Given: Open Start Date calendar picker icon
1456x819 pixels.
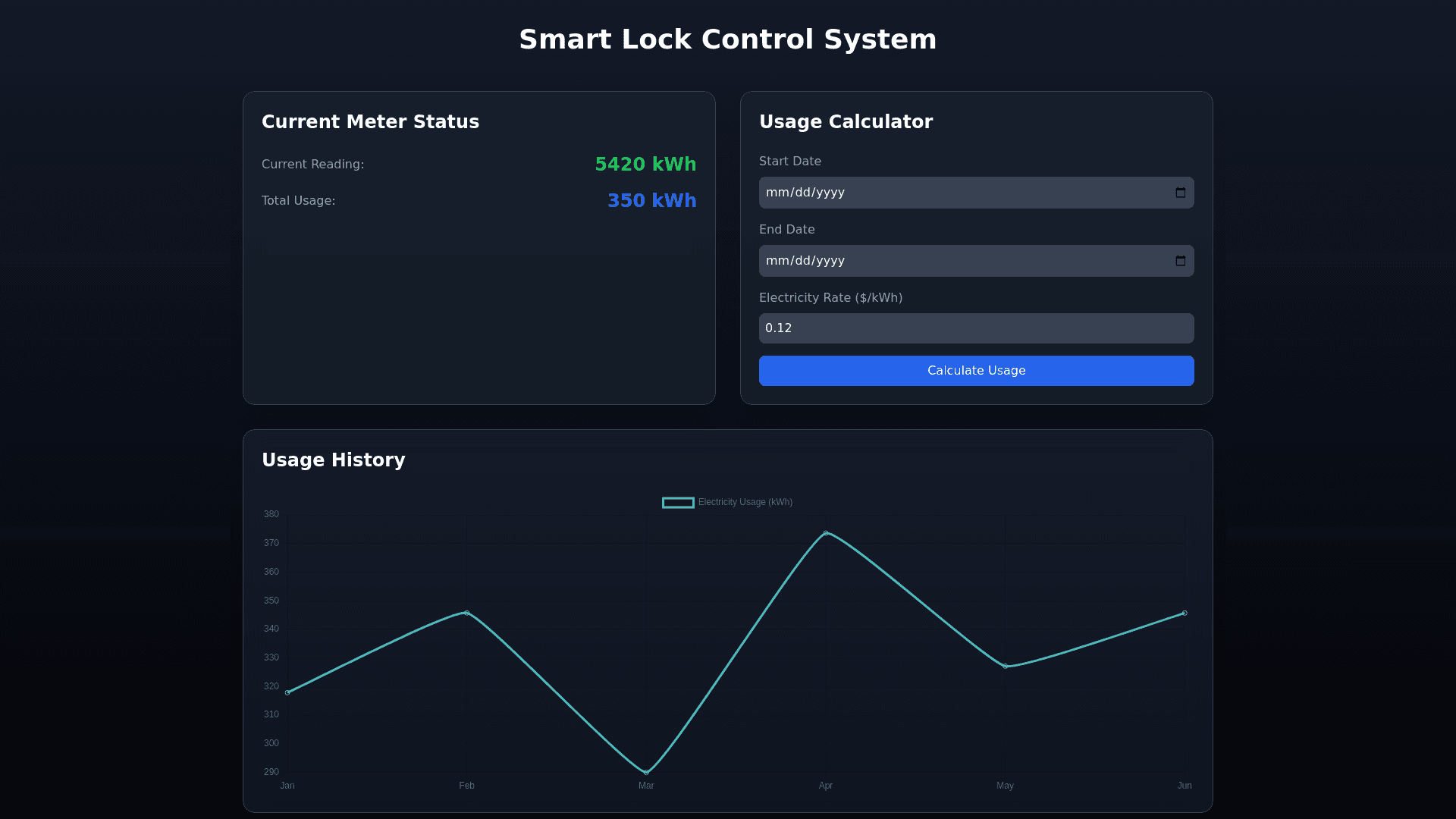Looking at the screenshot, I should [x=1180, y=193].
